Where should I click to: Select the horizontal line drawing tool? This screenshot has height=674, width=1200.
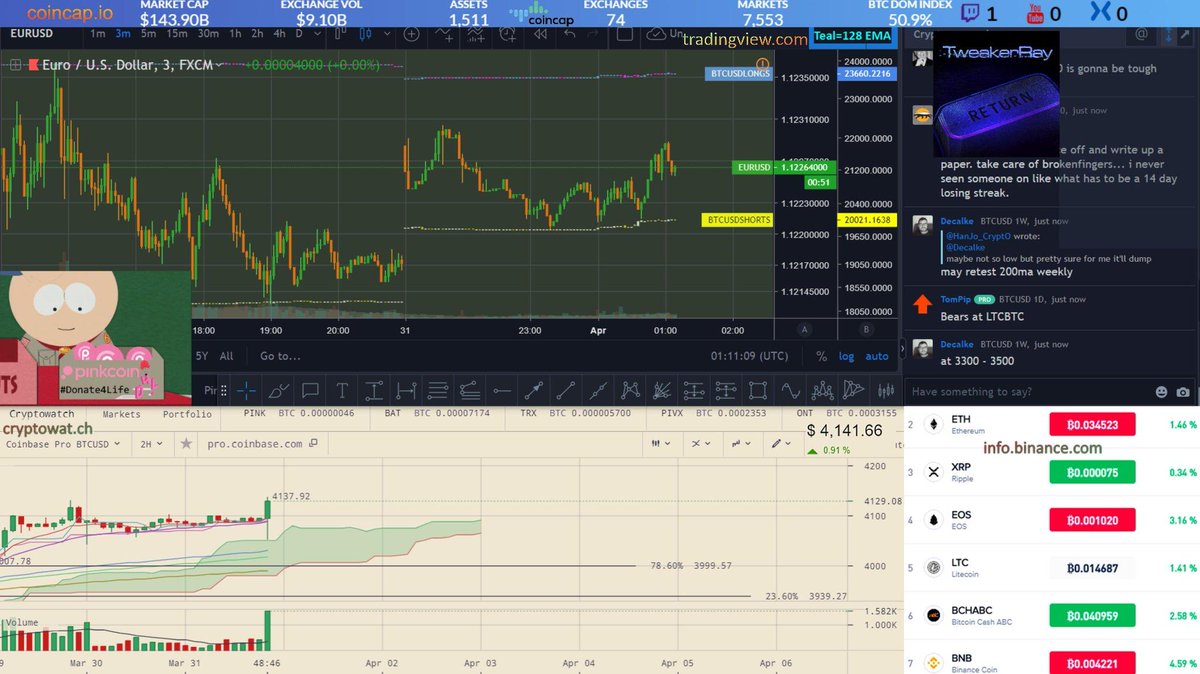[501, 390]
